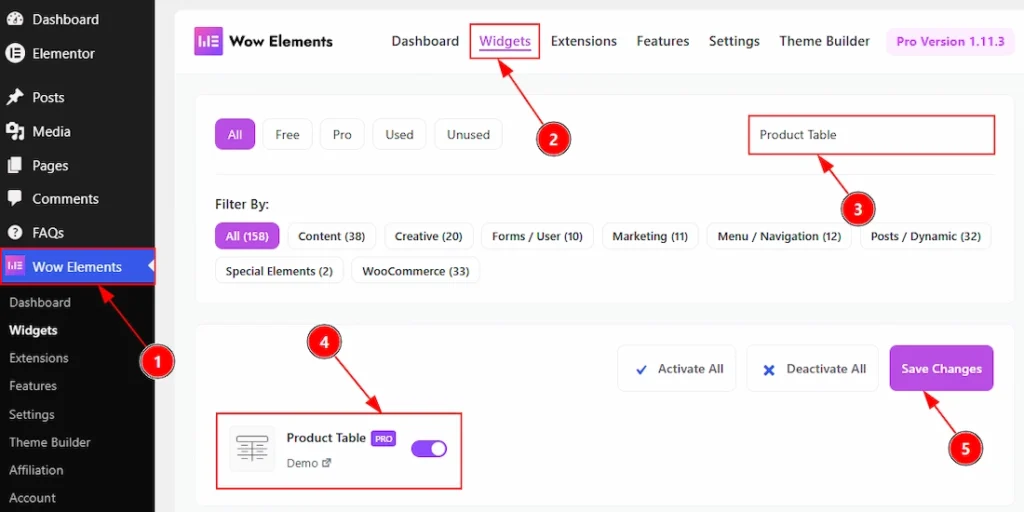
Task: Click the Activate All button
Action: pyautogui.click(x=678, y=369)
